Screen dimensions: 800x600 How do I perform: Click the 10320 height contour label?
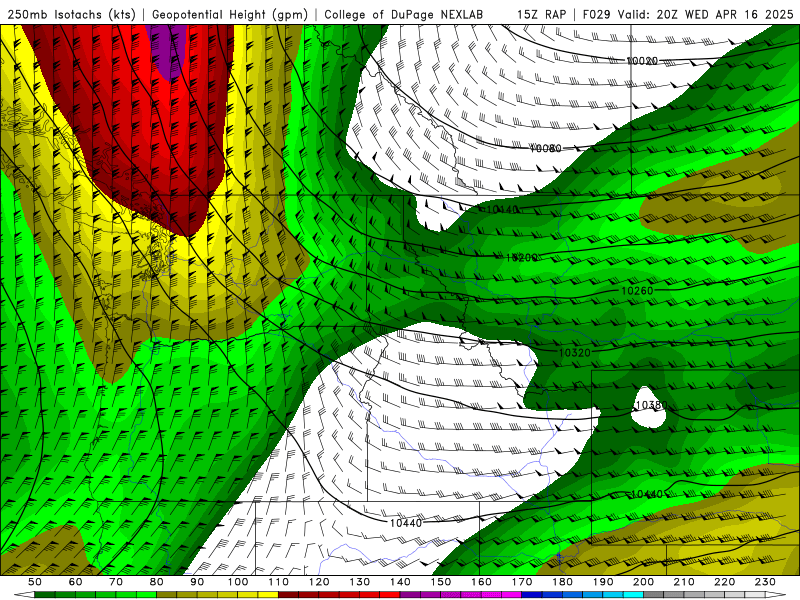pos(574,353)
